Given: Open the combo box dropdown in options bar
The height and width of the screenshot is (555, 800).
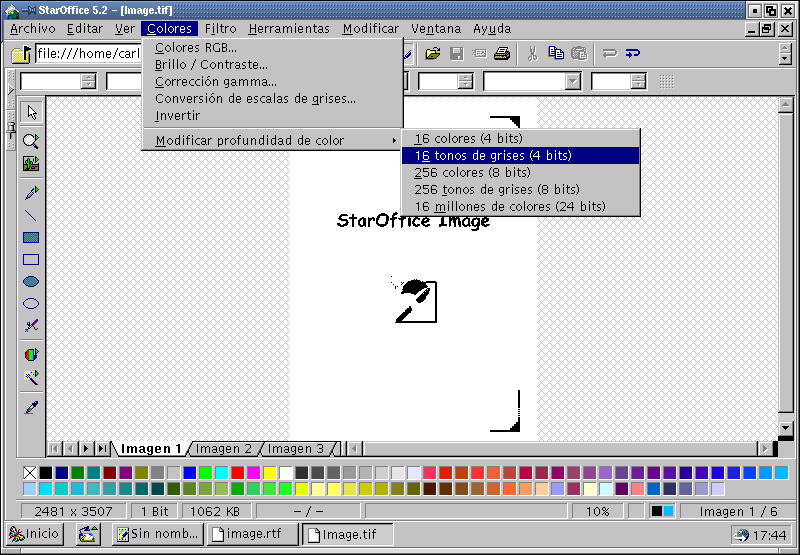Looking at the screenshot, I should pyautogui.click(x=572, y=82).
